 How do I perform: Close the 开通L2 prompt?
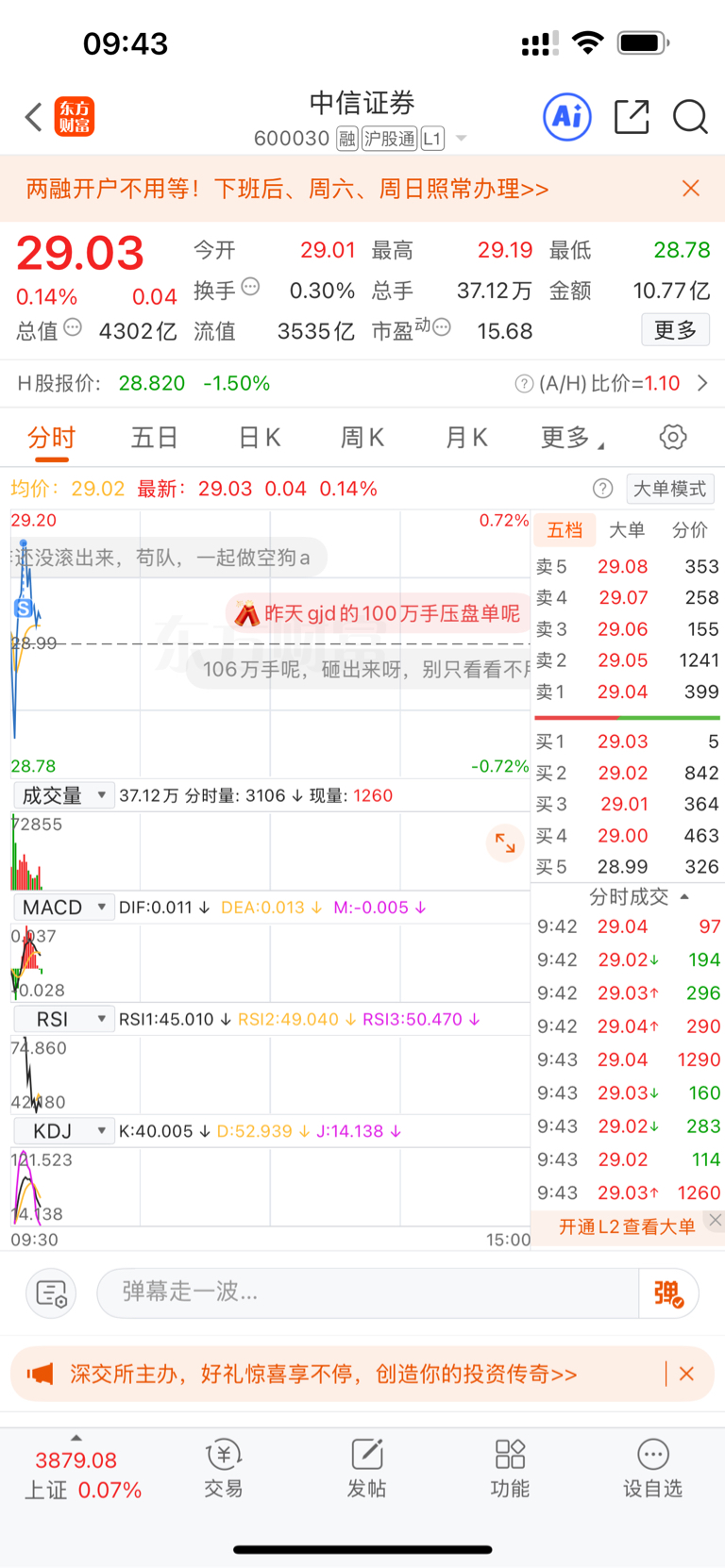pyautogui.click(x=716, y=1220)
